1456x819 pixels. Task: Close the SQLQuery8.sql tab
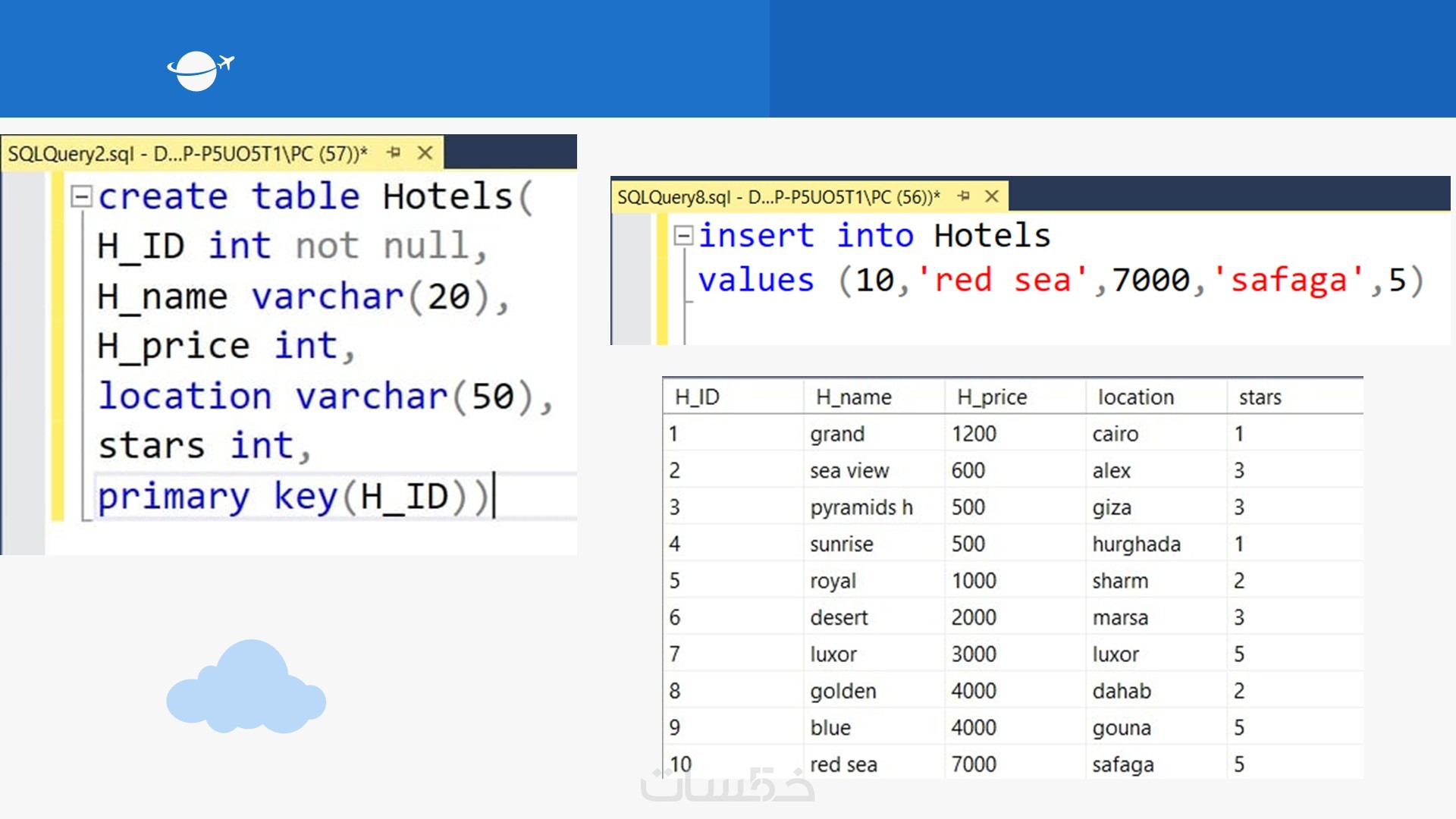coord(992,196)
